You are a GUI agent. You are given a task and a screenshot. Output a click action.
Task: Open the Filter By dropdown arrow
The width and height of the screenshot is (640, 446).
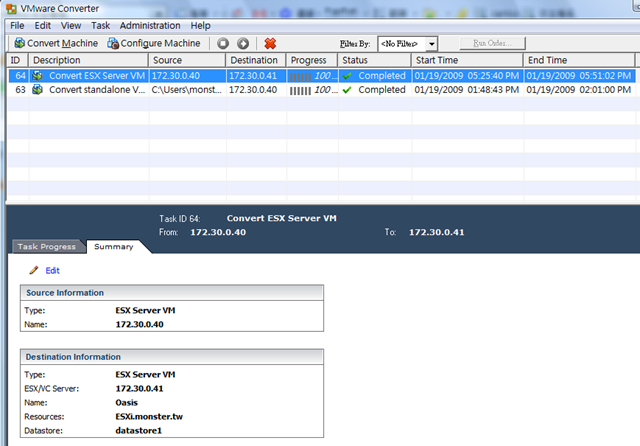coord(431,44)
